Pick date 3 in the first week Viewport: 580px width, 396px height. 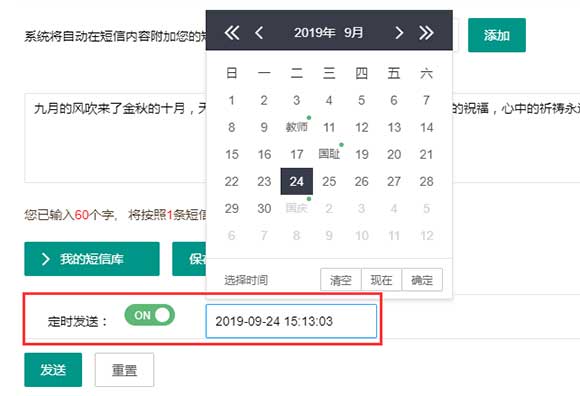click(x=297, y=100)
